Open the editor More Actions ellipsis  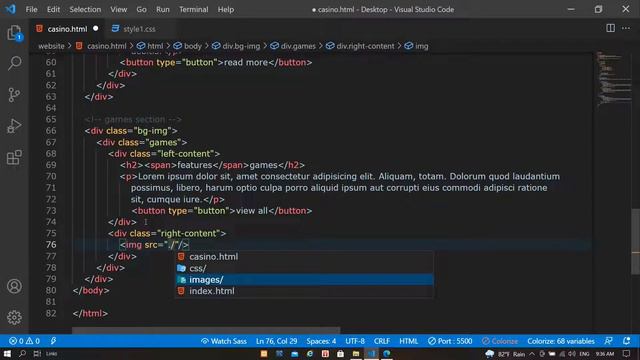pos(626,28)
